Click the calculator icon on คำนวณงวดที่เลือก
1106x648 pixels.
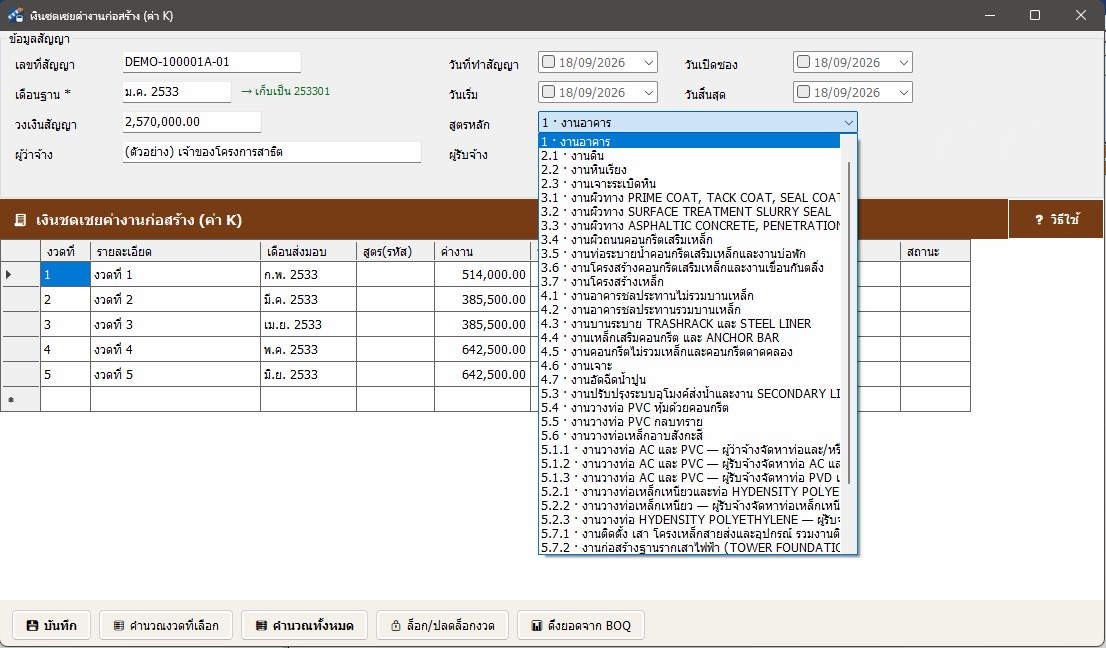pyautogui.click(x=118, y=625)
